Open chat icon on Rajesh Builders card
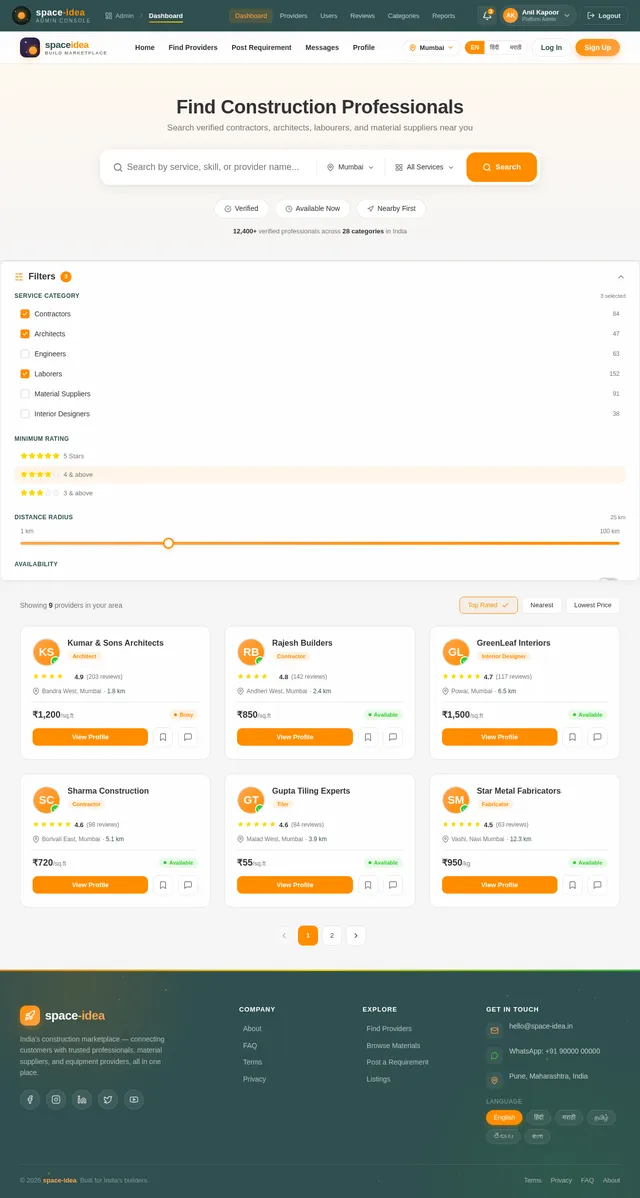The height and width of the screenshot is (1198, 640). 393,737
